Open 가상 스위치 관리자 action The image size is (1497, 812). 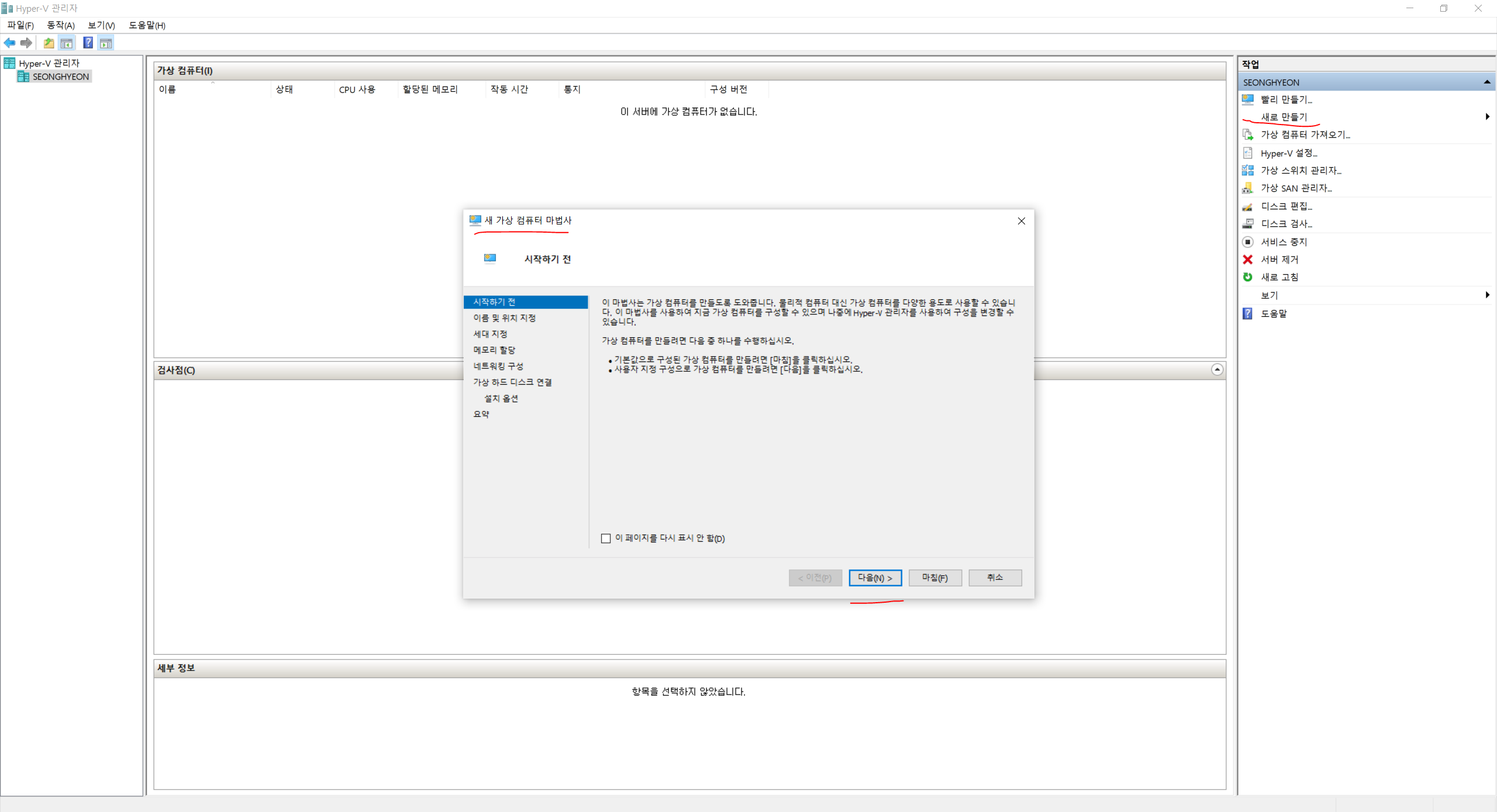coord(1300,170)
